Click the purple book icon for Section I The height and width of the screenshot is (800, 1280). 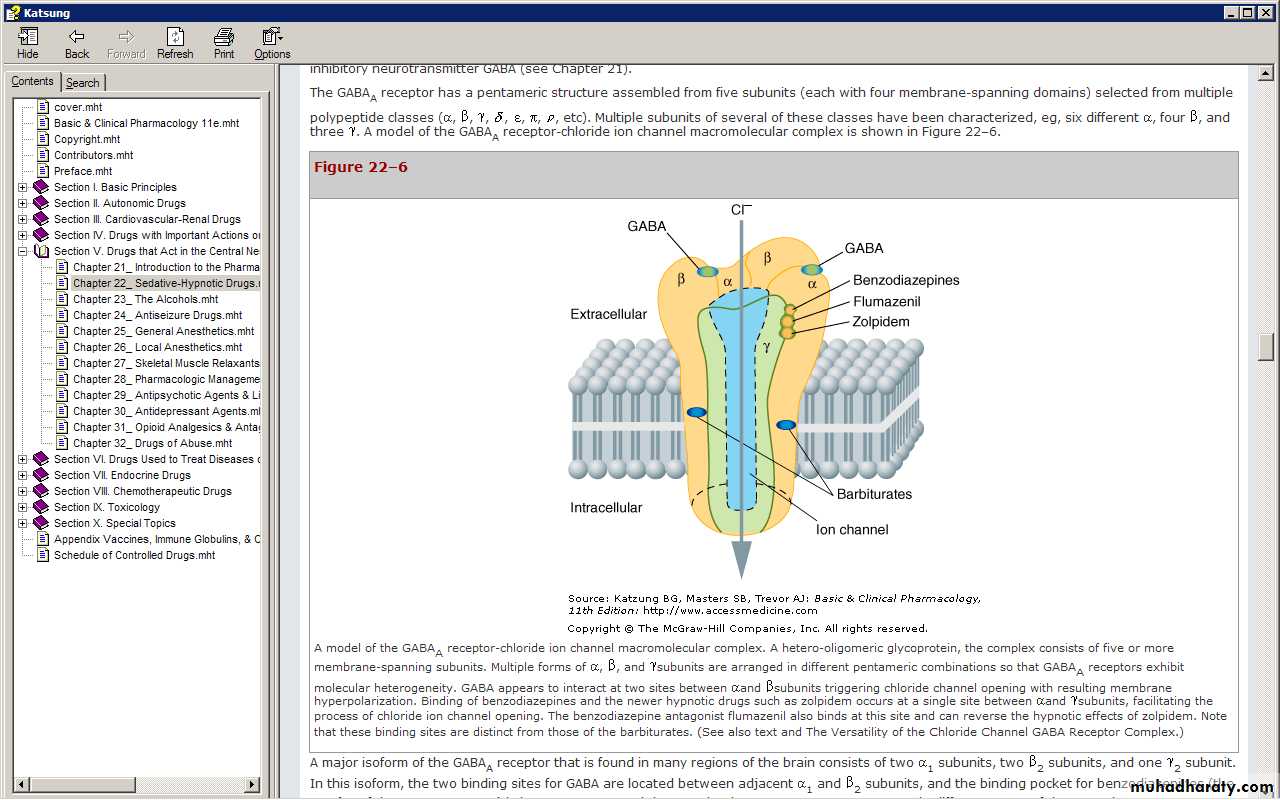(41, 187)
